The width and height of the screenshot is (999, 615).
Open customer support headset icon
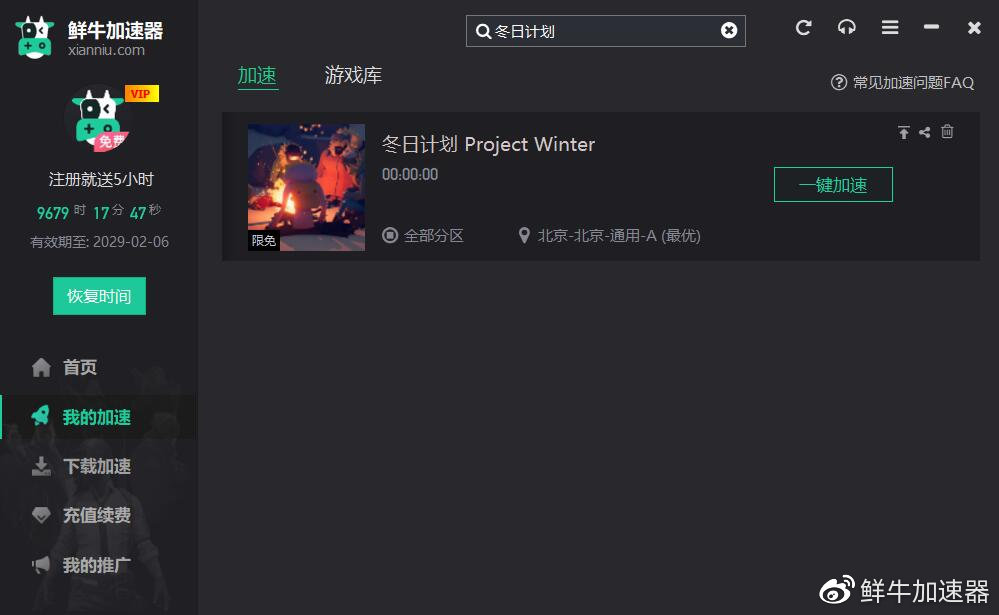pyautogui.click(x=846, y=27)
